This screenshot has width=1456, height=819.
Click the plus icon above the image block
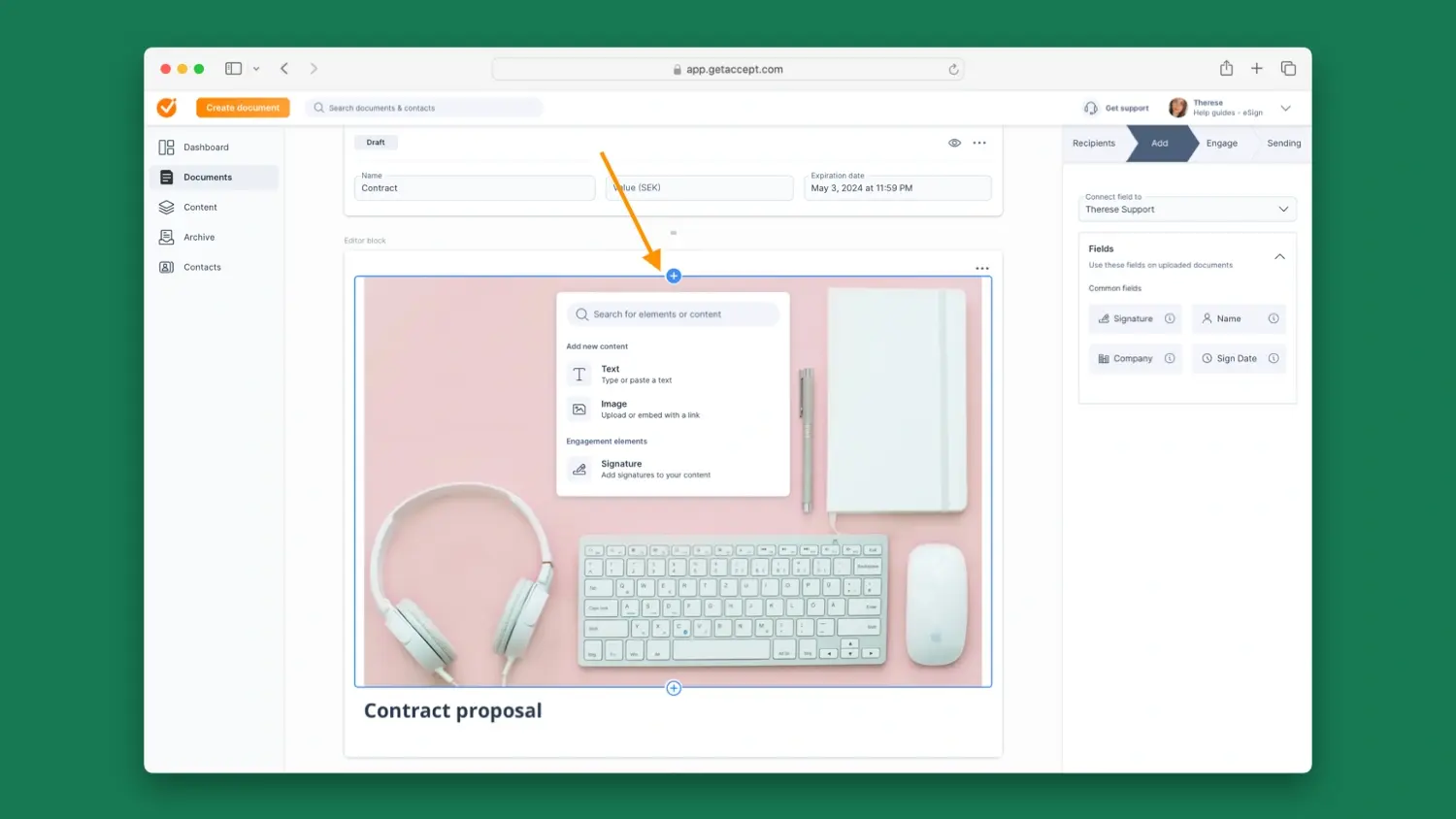pyautogui.click(x=673, y=276)
